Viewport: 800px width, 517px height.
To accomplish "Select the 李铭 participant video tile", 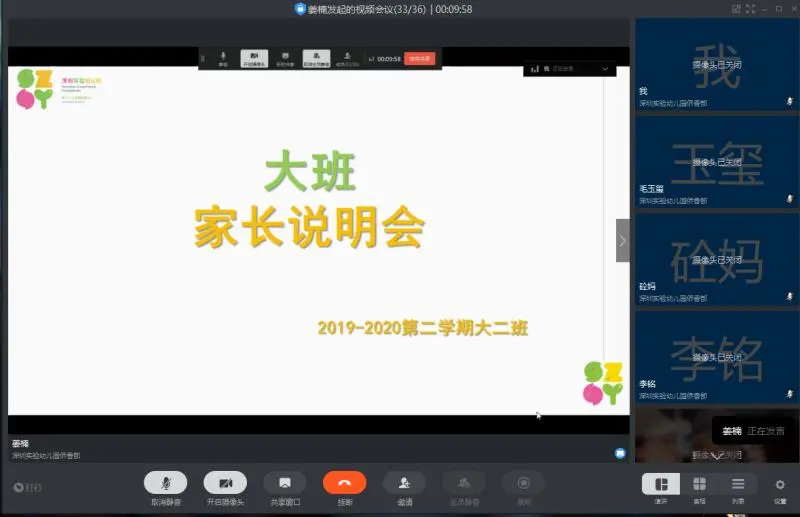I will [716, 357].
